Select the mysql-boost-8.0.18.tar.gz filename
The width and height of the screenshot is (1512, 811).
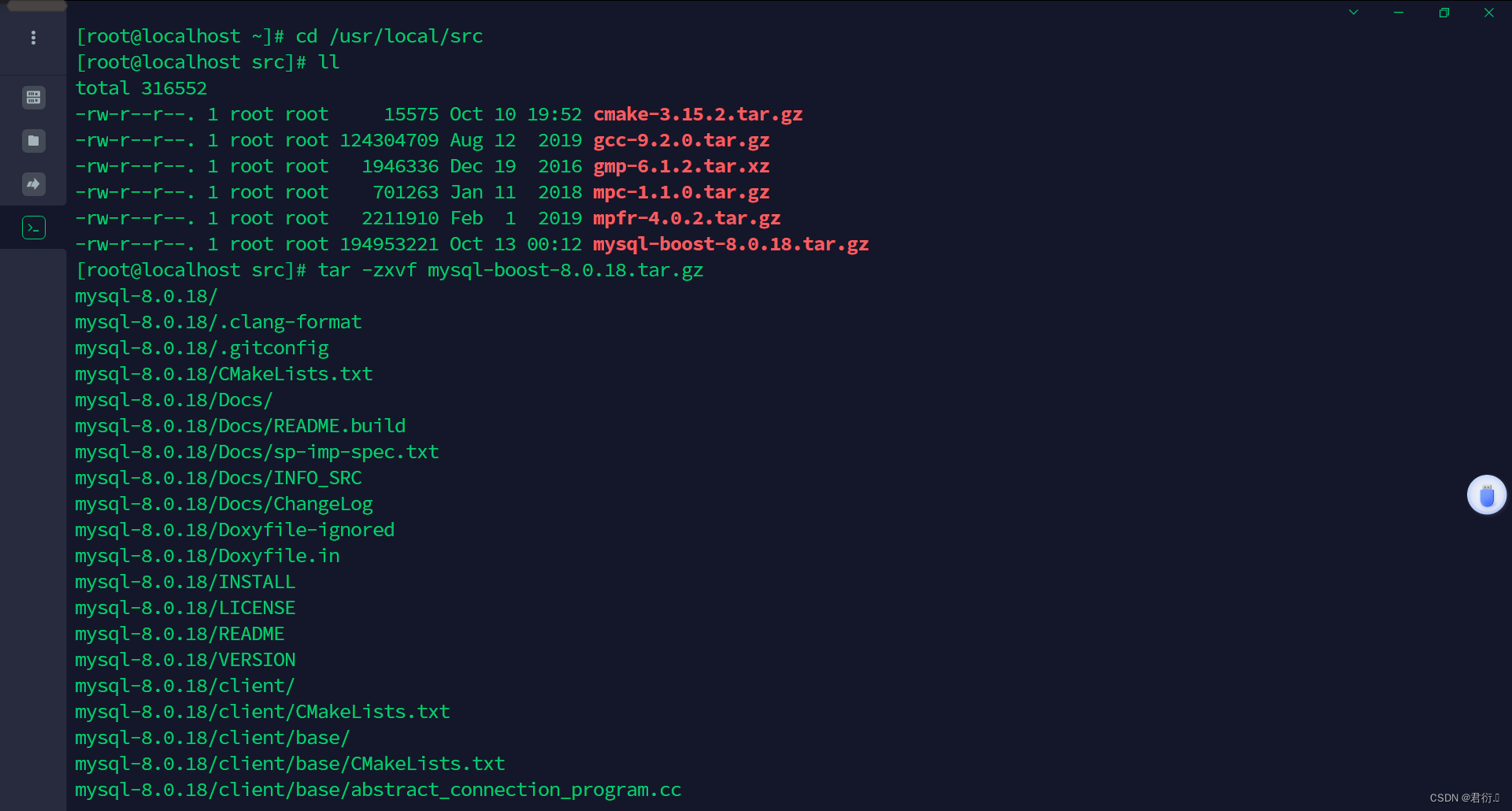tap(731, 245)
